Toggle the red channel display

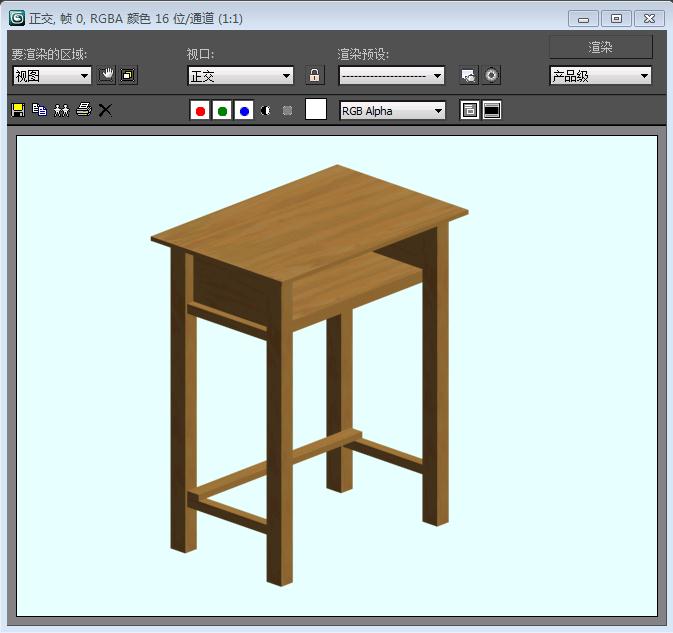click(x=200, y=111)
